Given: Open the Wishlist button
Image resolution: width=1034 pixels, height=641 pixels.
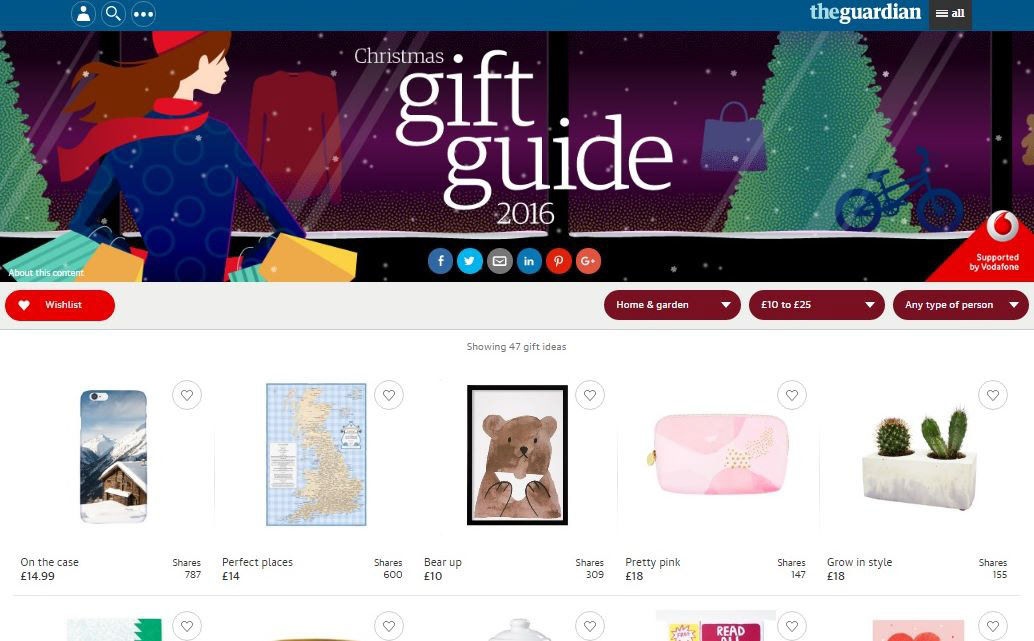Looking at the screenshot, I should [x=60, y=305].
